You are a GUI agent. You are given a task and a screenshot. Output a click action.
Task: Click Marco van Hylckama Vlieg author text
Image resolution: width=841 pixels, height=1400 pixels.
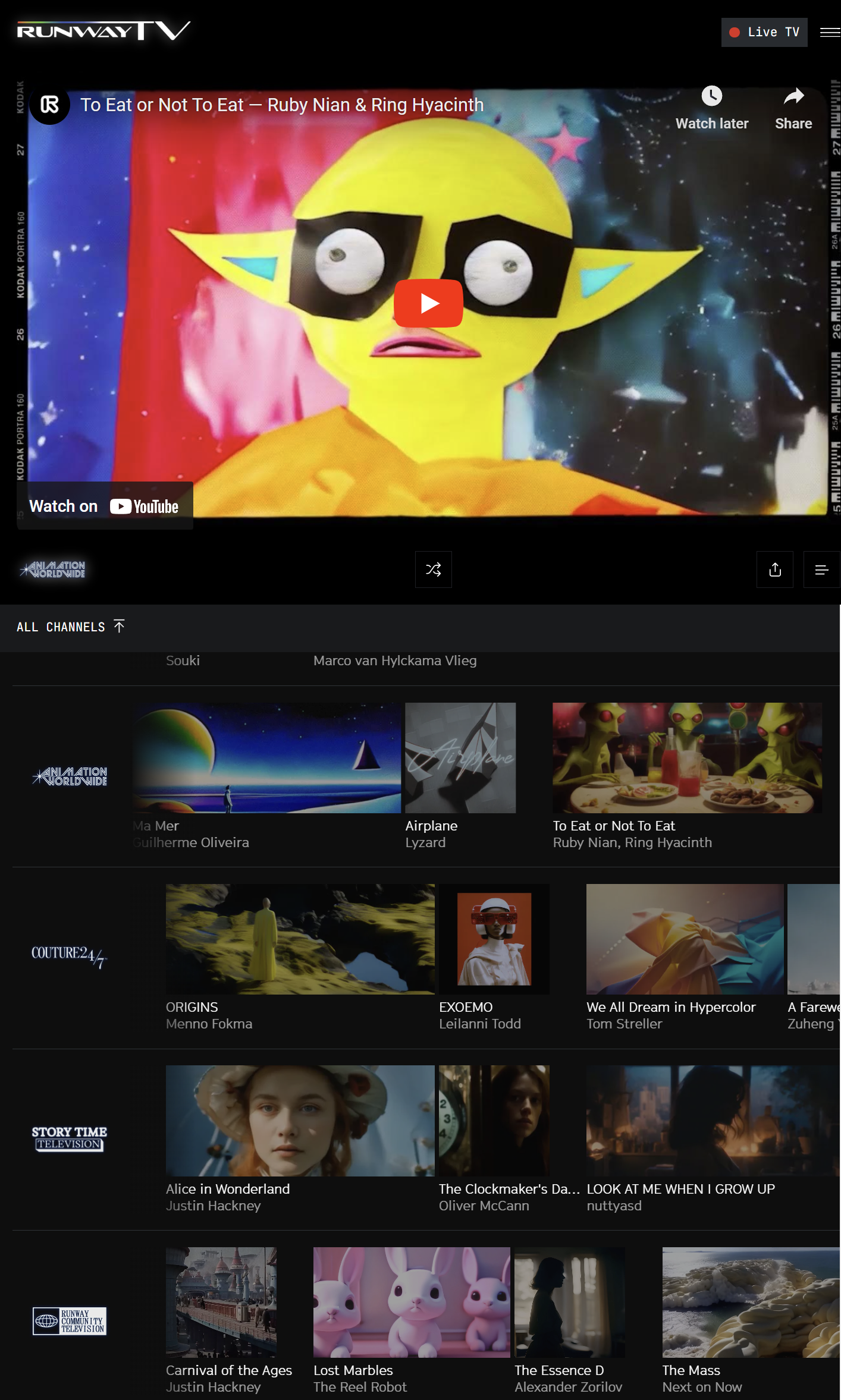(x=395, y=660)
